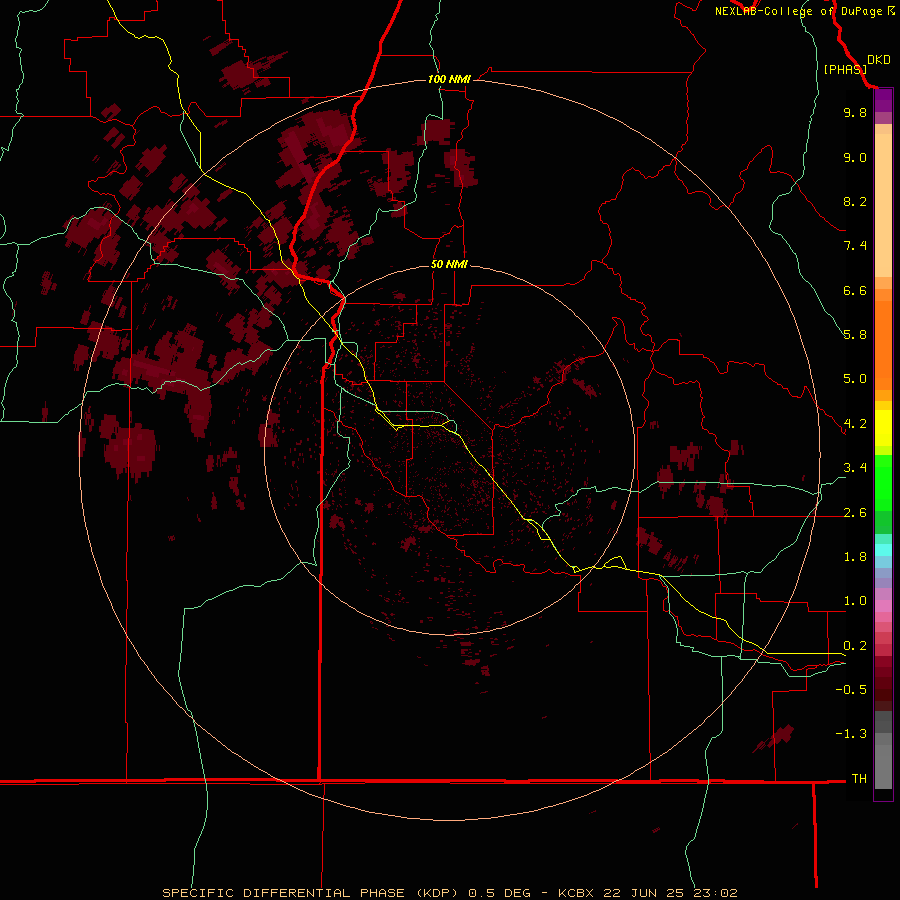Image resolution: width=900 pixels, height=900 pixels.
Task: Pick the bright yellow band of color scale
Action: click(883, 428)
